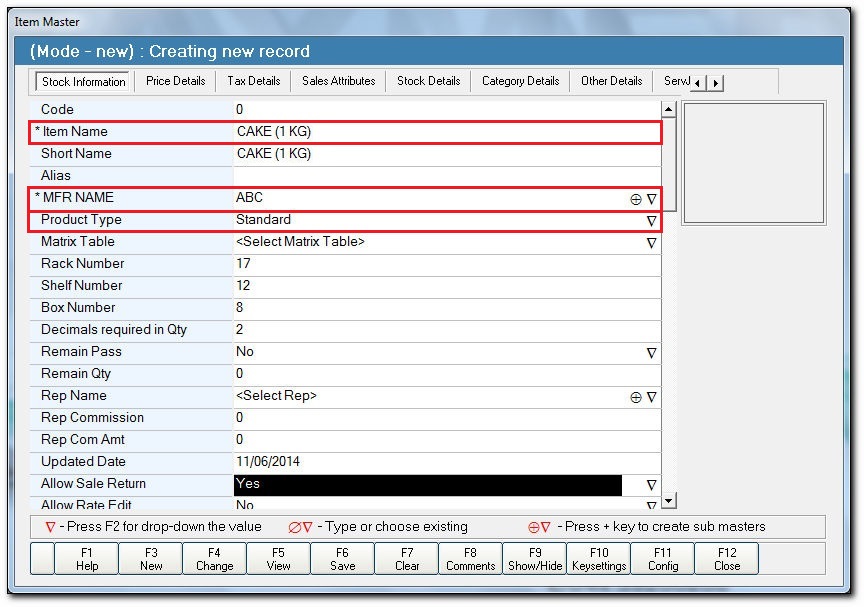
Task: Click the scroll down arrow of field list
Action: pyautogui.click(x=668, y=501)
